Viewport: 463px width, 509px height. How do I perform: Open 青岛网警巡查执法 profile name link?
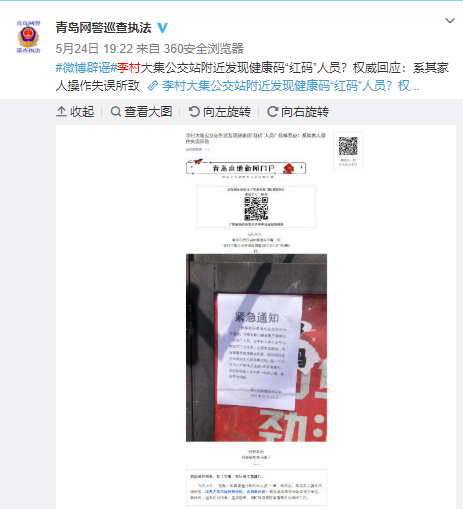tap(103, 28)
